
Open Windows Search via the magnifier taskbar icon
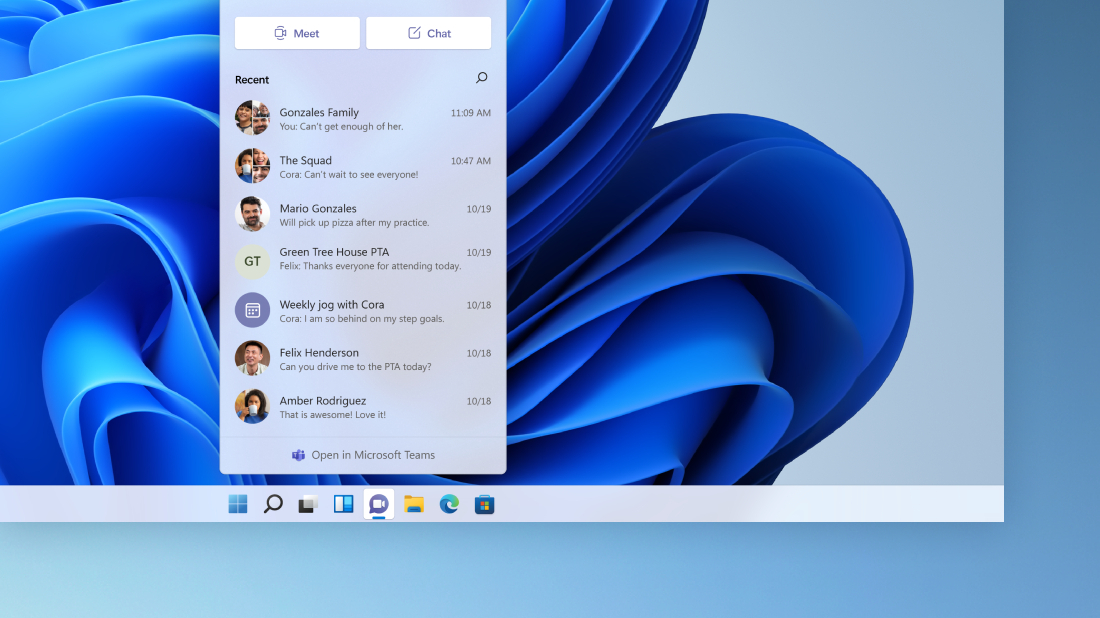(272, 504)
